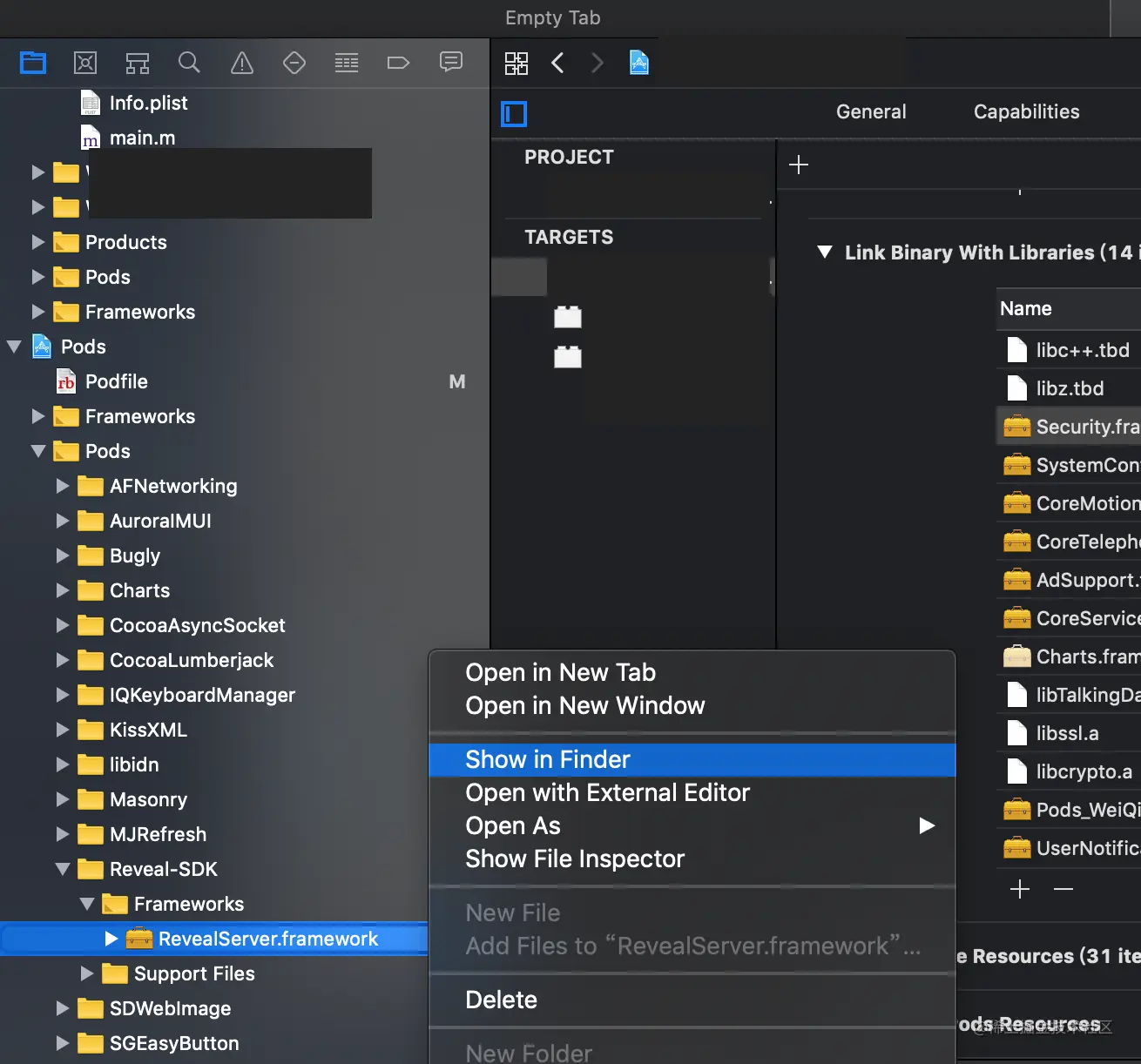Click the tab overview grid icon
Viewport: 1141px width, 1064px height.
(516, 62)
